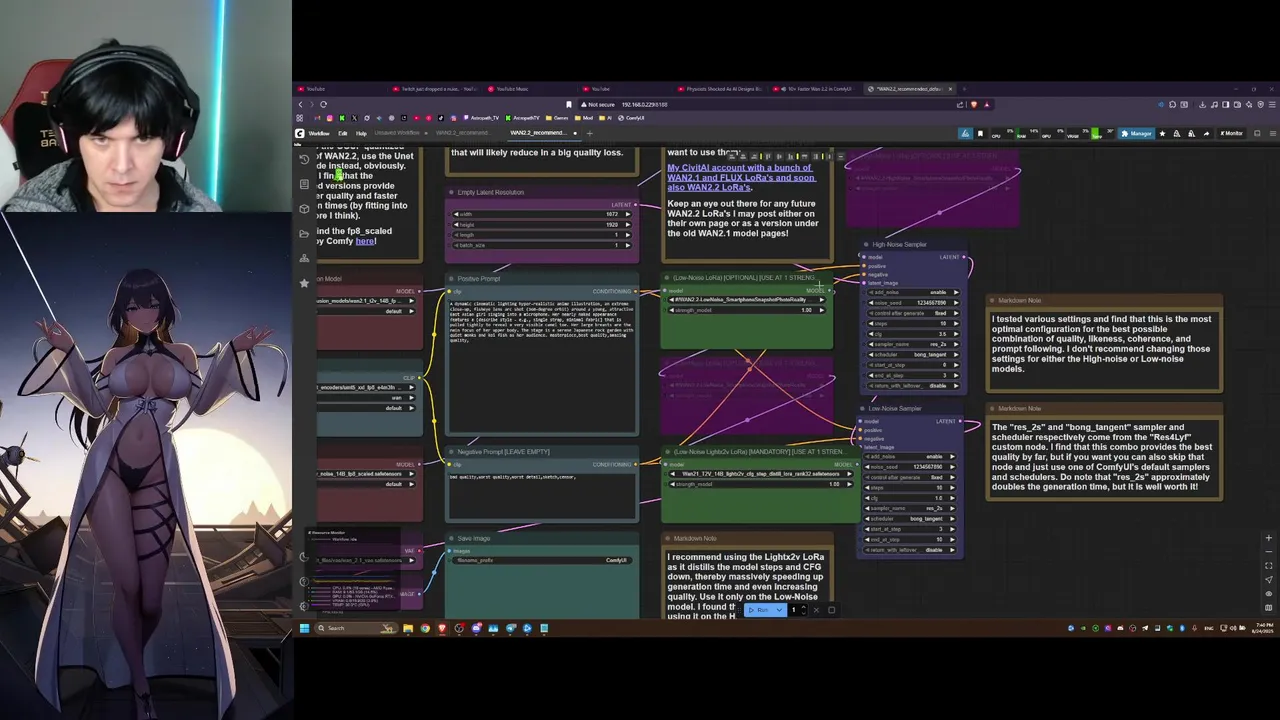Viewport: 1280px width, 720px height.
Task: Open sampler_name dropdown in High-Noise Sampler
Action: point(913,344)
